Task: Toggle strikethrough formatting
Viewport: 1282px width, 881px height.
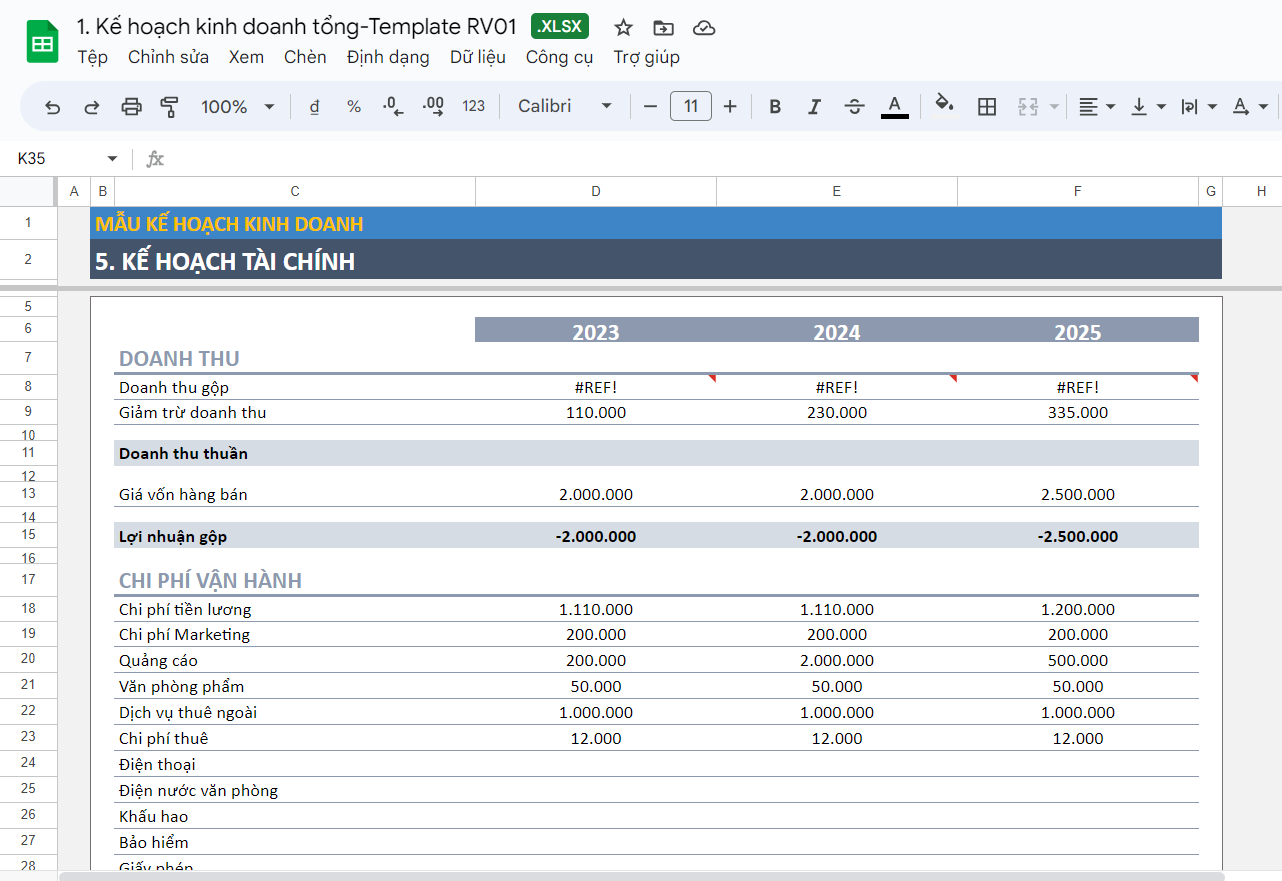Action: [854, 106]
